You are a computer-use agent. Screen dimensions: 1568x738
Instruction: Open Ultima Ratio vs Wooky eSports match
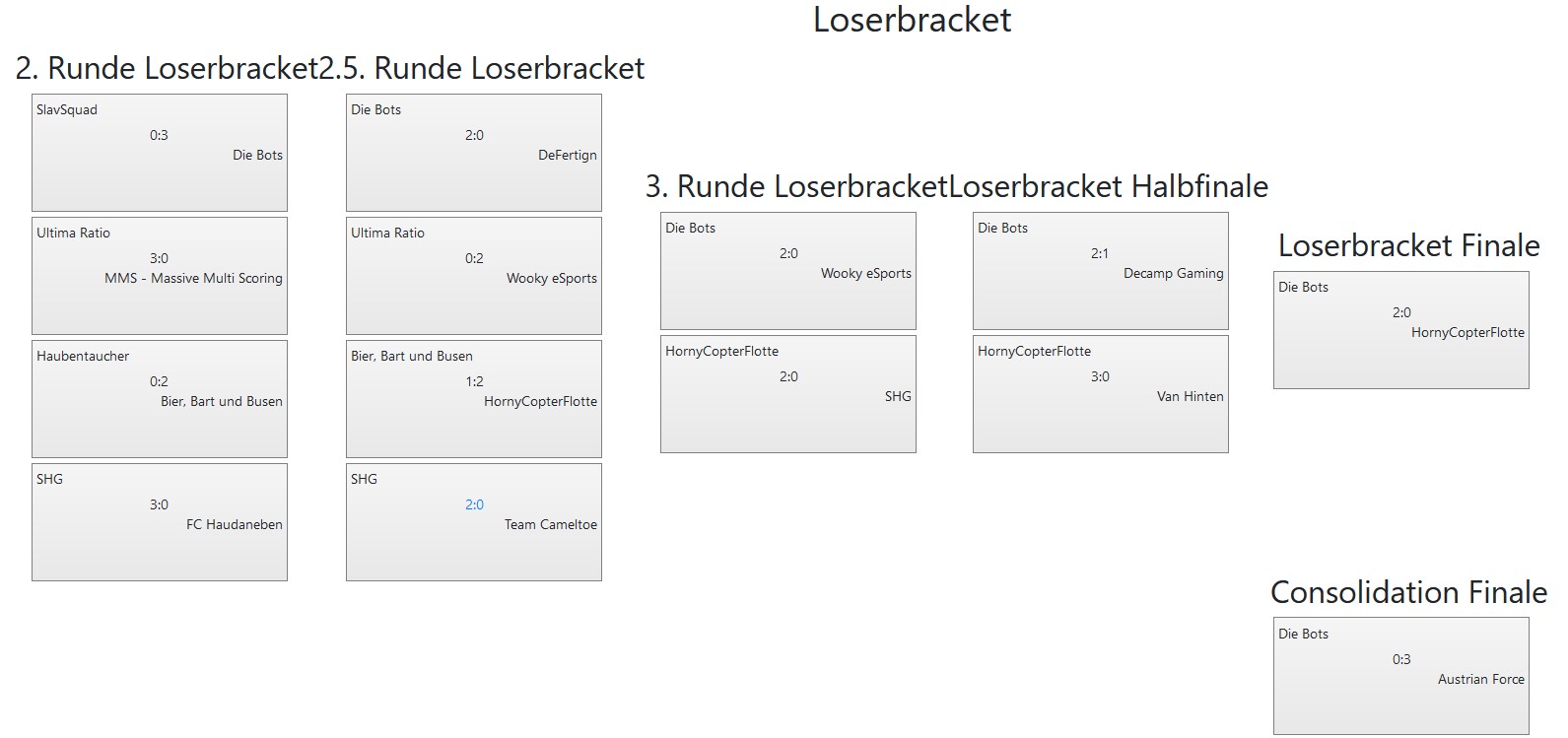[474, 276]
